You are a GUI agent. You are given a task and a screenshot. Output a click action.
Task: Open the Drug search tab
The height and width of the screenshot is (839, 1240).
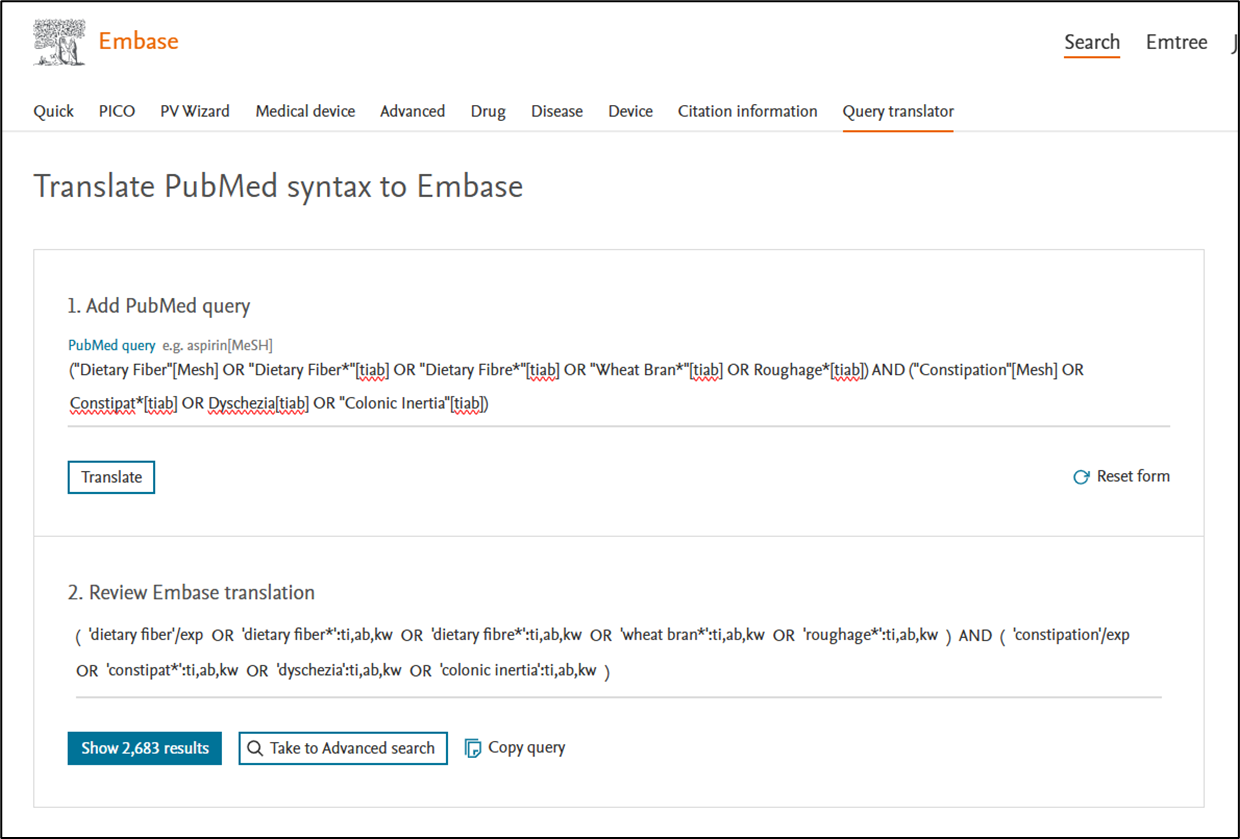click(x=488, y=111)
